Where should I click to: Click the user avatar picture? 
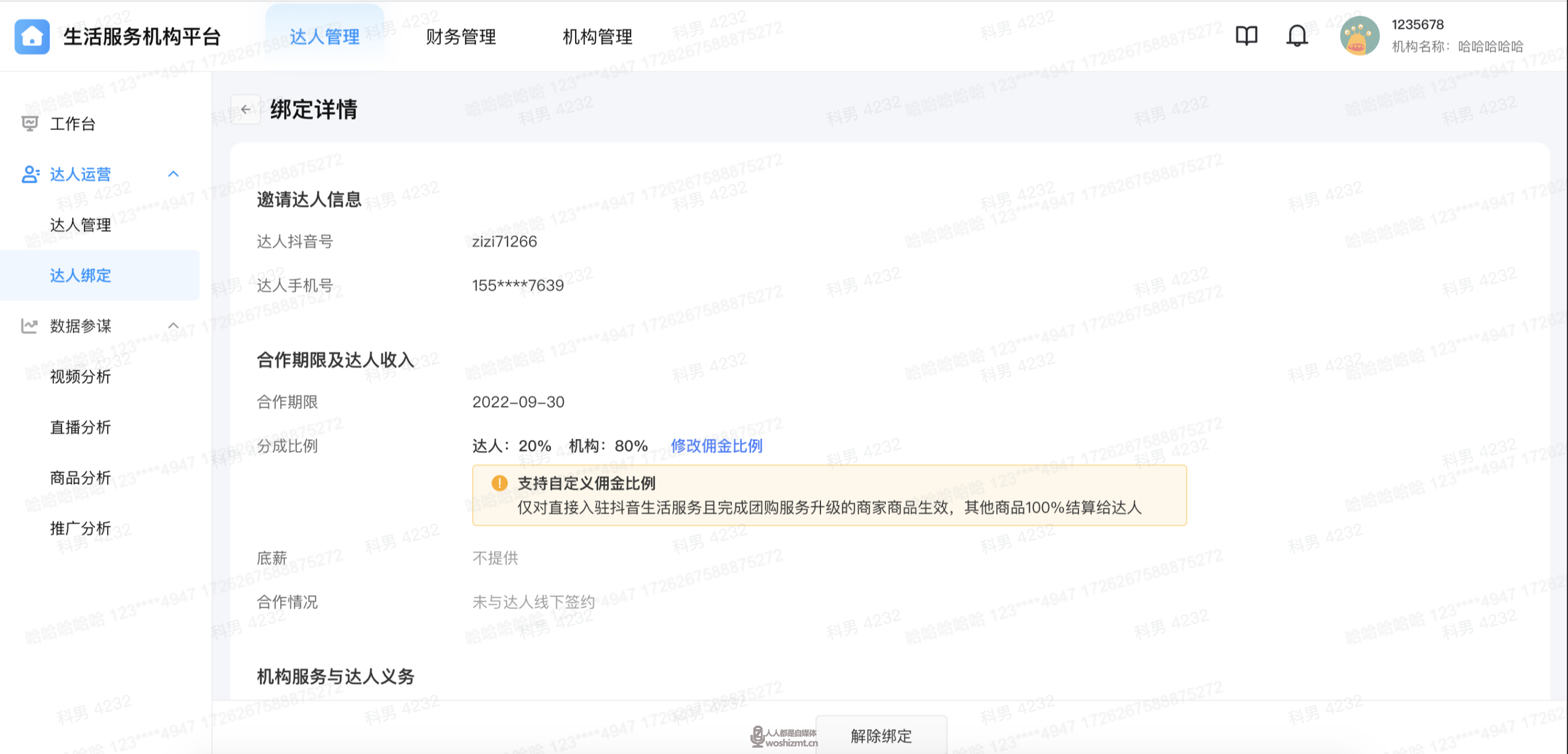point(1359,36)
